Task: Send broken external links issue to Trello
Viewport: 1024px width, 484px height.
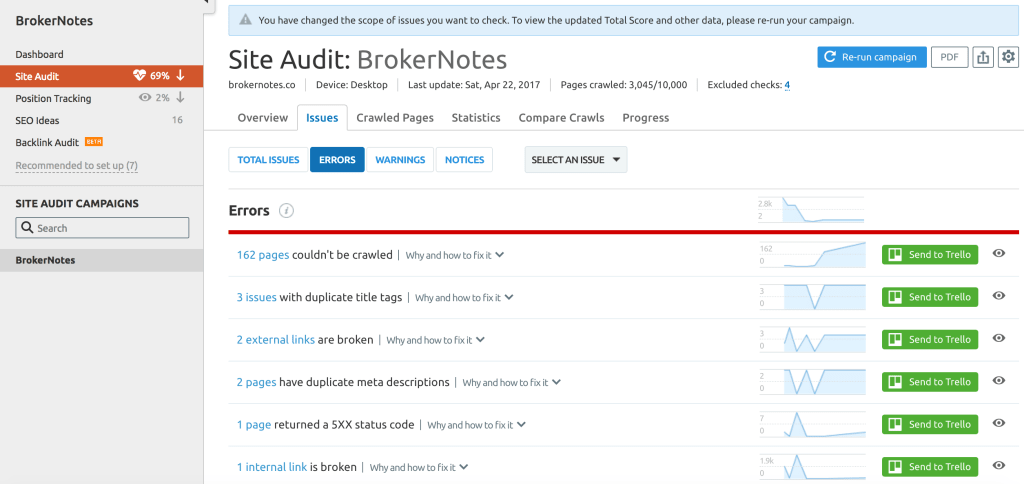Action: [x=930, y=340]
